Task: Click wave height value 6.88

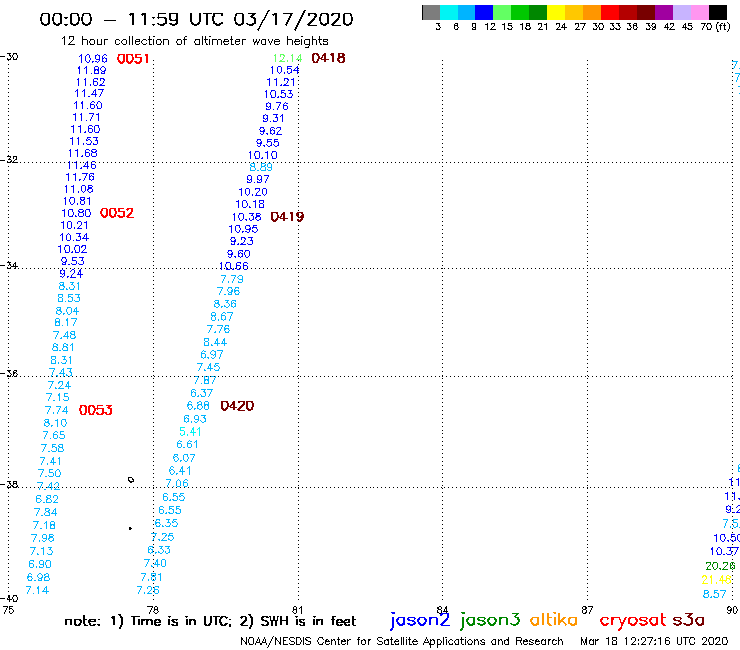Action: (198, 406)
